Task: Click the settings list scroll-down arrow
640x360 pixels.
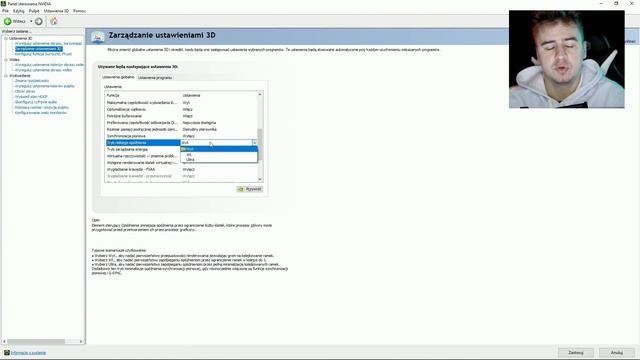Action: point(260,179)
